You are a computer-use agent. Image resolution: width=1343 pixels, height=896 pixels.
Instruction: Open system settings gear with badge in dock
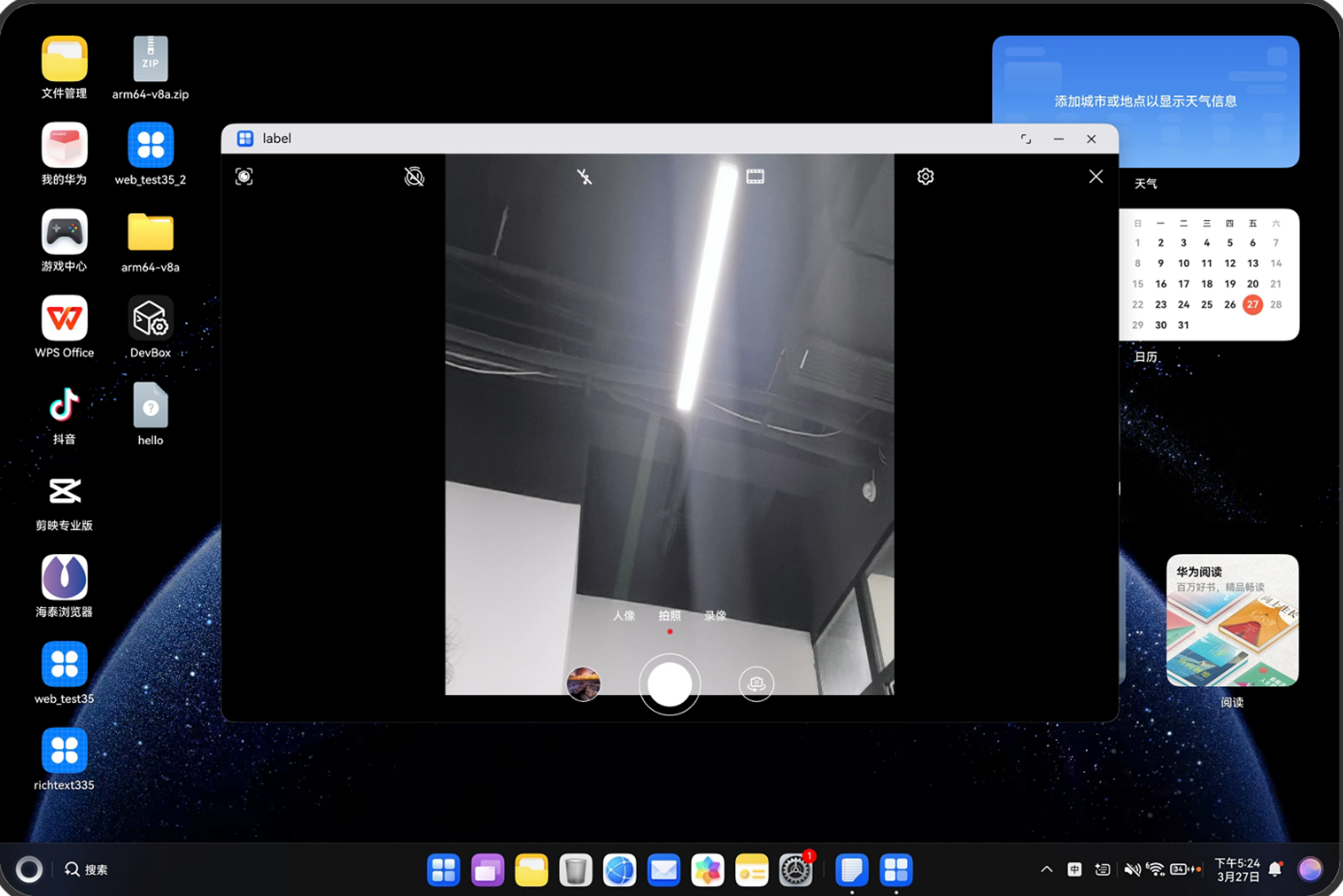coord(795,870)
